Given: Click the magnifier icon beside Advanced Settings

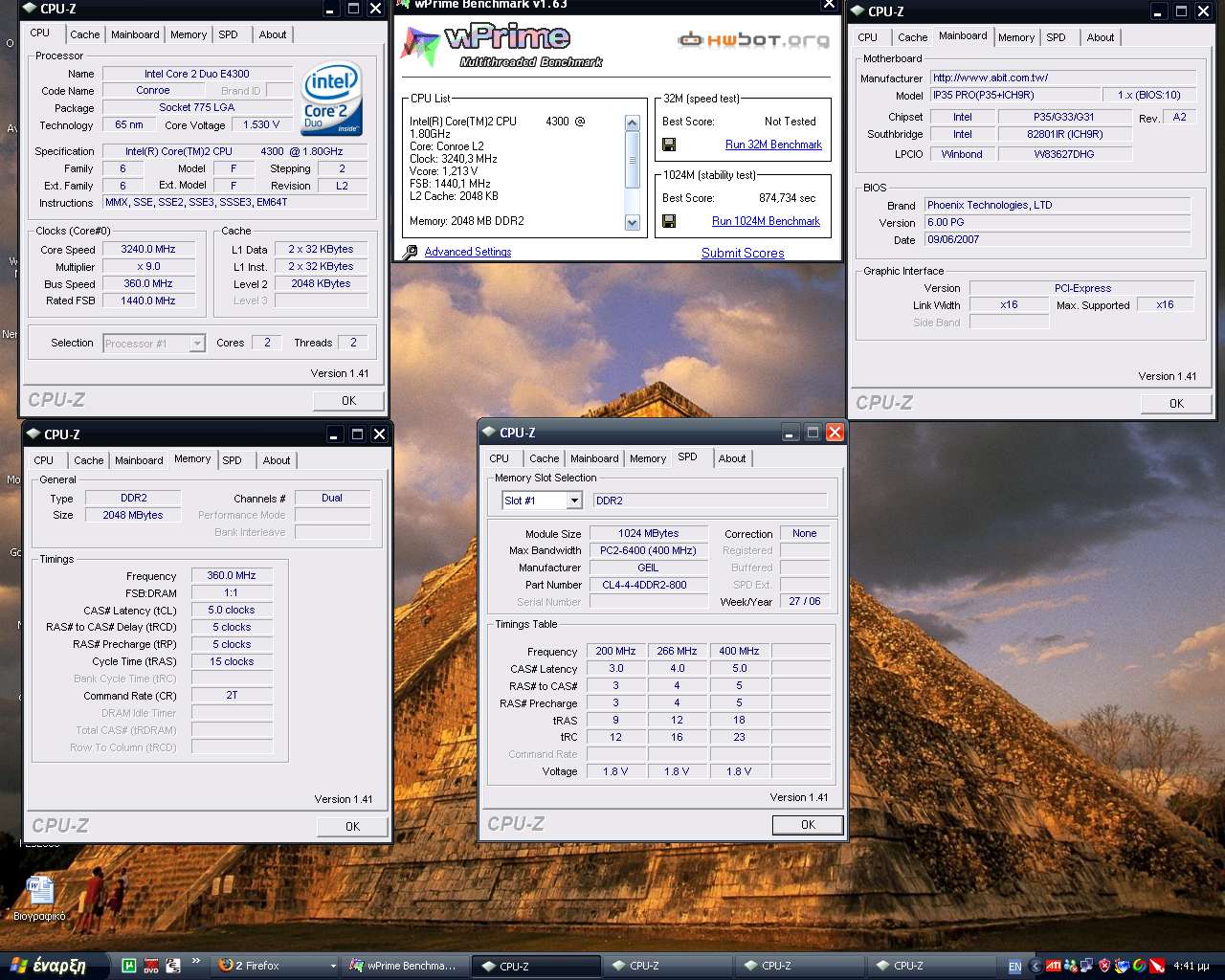Looking at the screenshot, I should pos(411,252).
